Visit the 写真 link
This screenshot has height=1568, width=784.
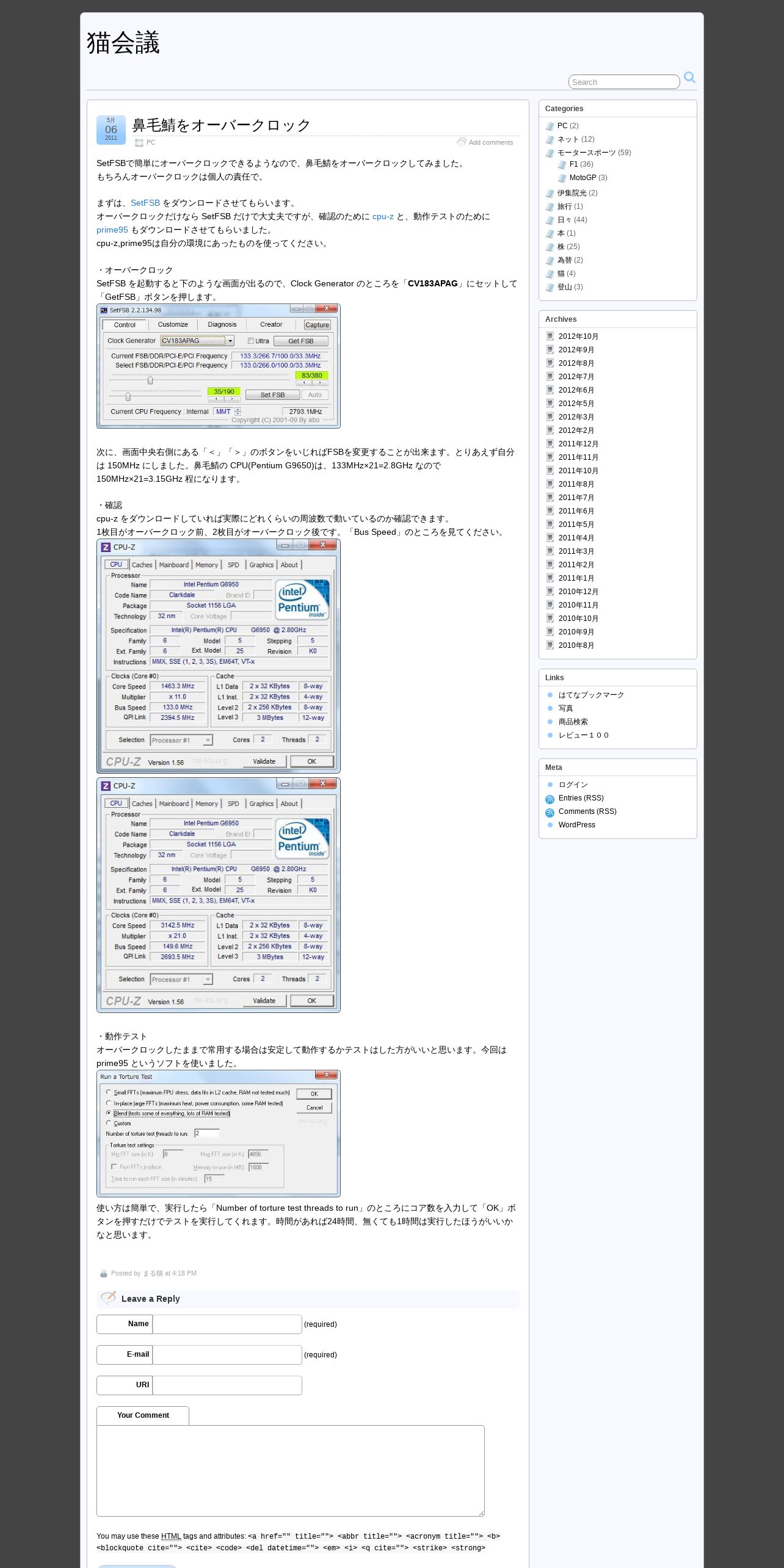click(x=566, y=708)
